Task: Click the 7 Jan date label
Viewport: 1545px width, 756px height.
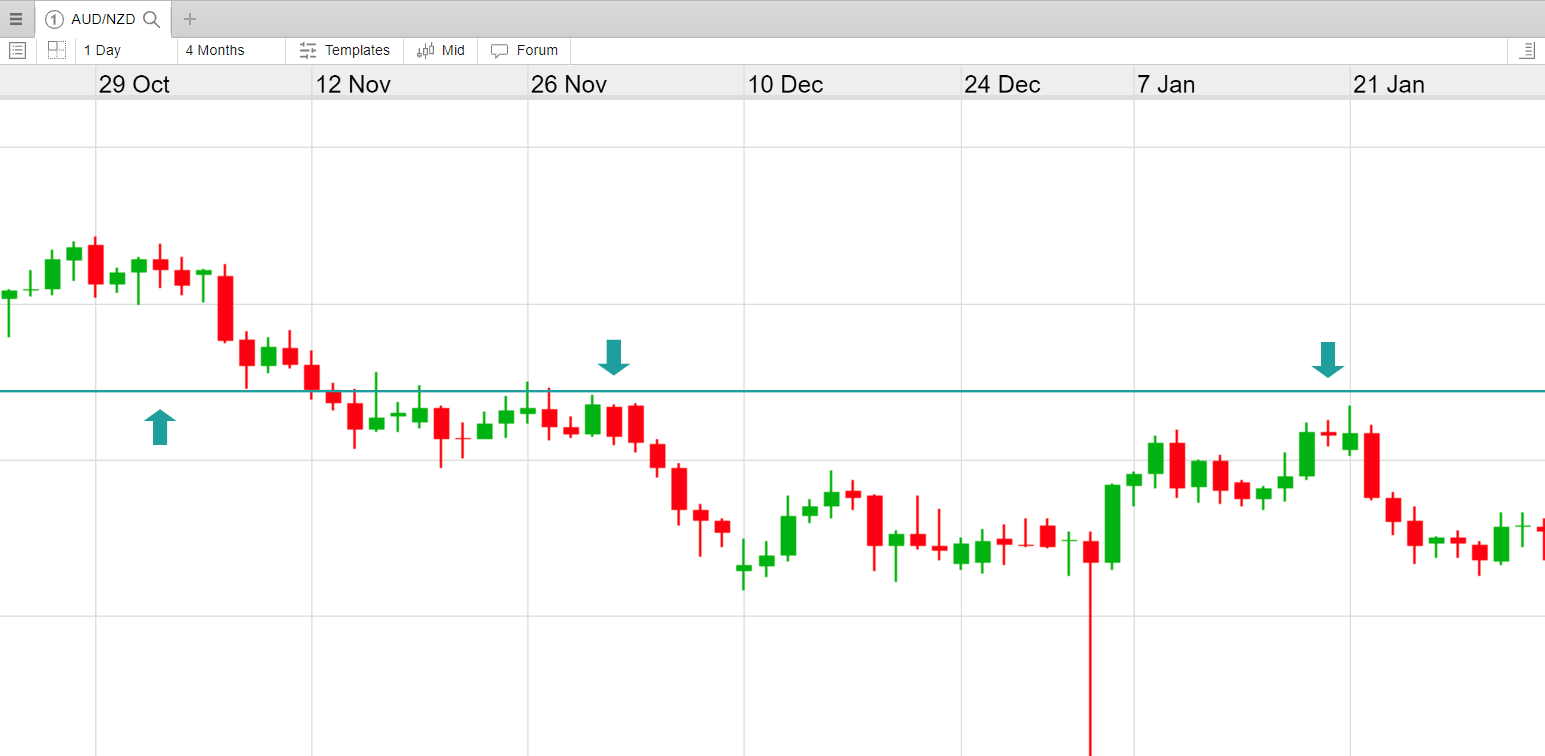Action: tap(1166, 84)
